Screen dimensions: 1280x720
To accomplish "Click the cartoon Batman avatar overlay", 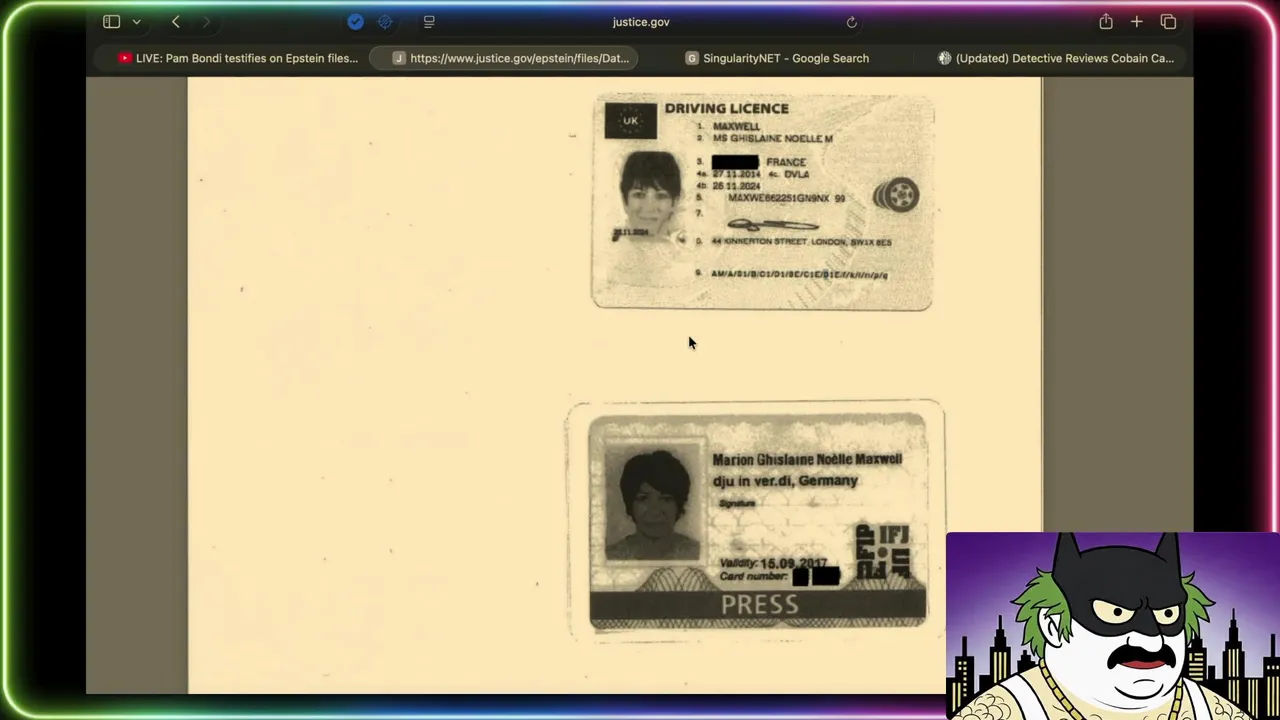I will point(1112,626).
